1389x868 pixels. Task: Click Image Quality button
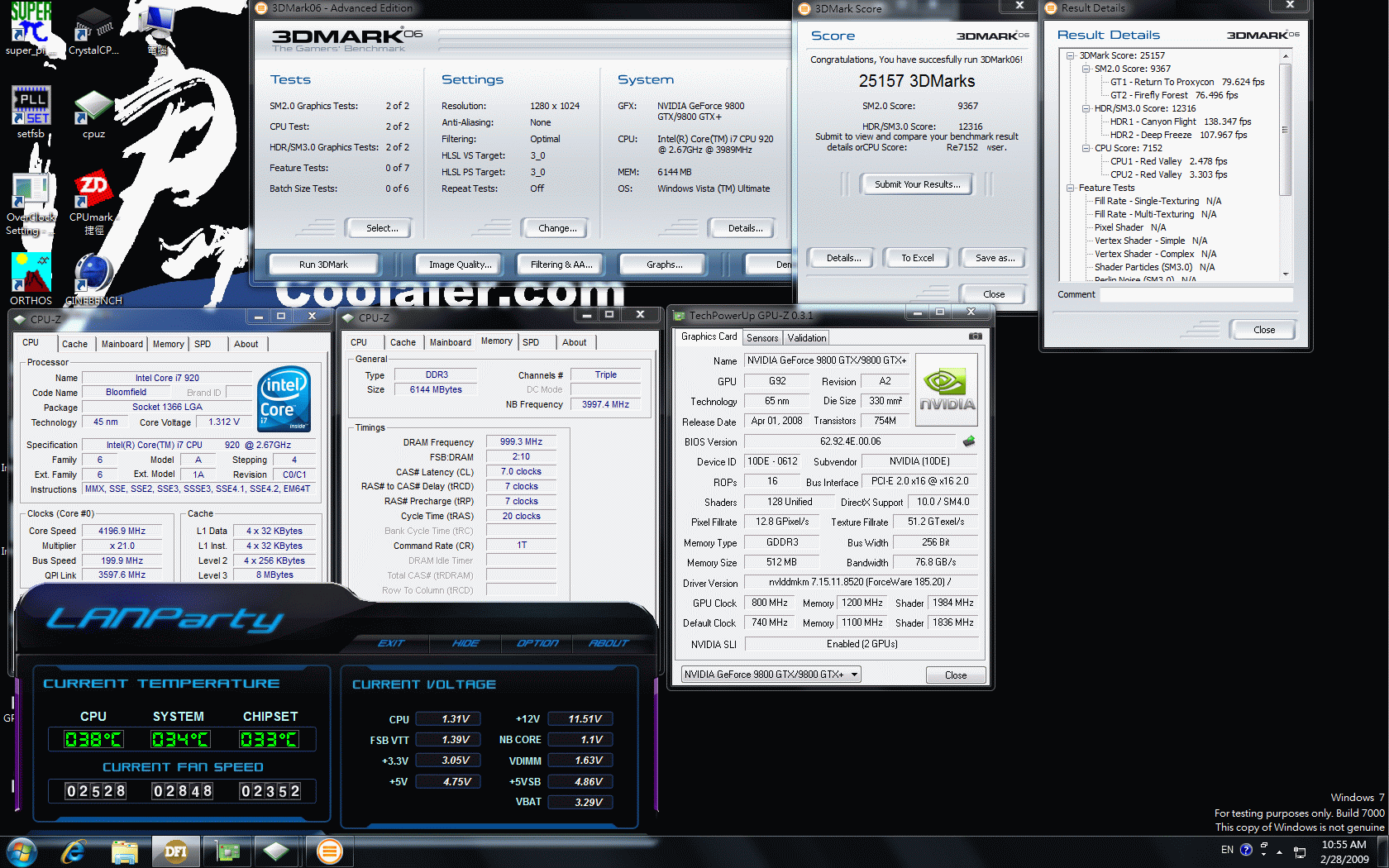(x=460, y=265)
